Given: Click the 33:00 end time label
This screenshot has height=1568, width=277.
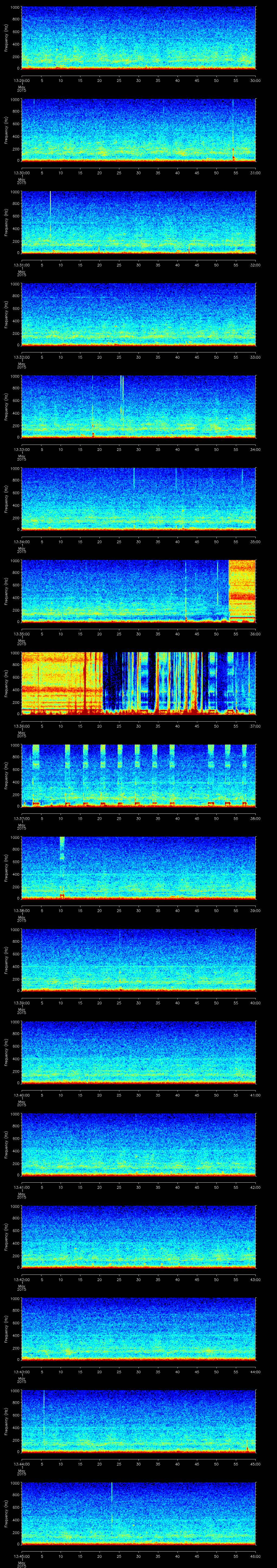Looking at the screenshot, I should [x=255, y=357].
